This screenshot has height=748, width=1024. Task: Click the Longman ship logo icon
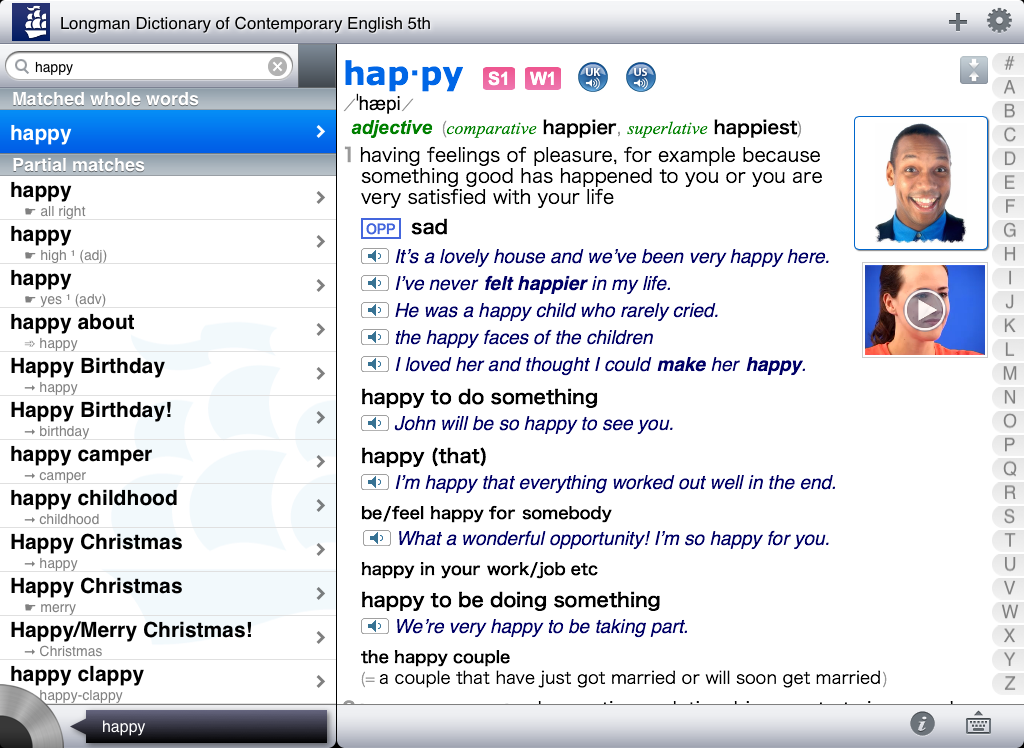pyautogui.click(x=31, y=22)
